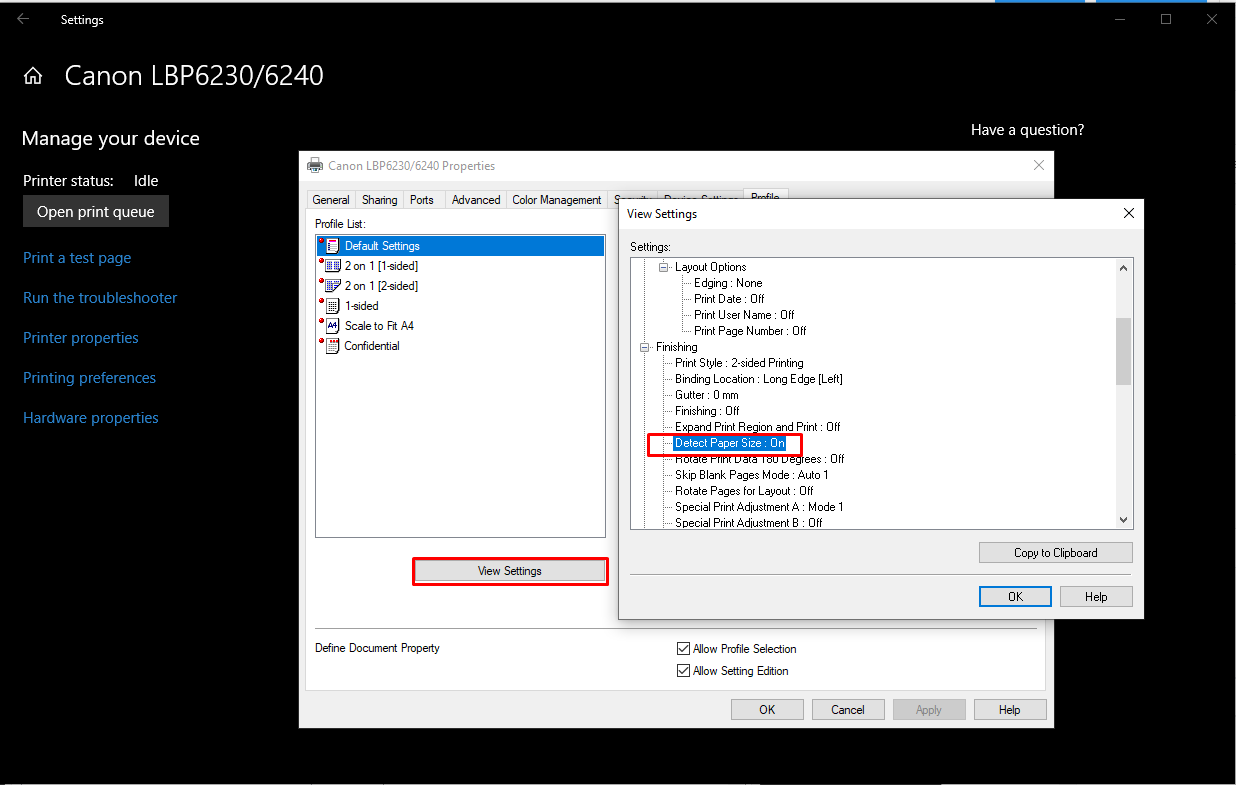This screenshot has width=1236, height=785.
Task: Select 'Print User Name : Off' row
Action: [744, 315]
